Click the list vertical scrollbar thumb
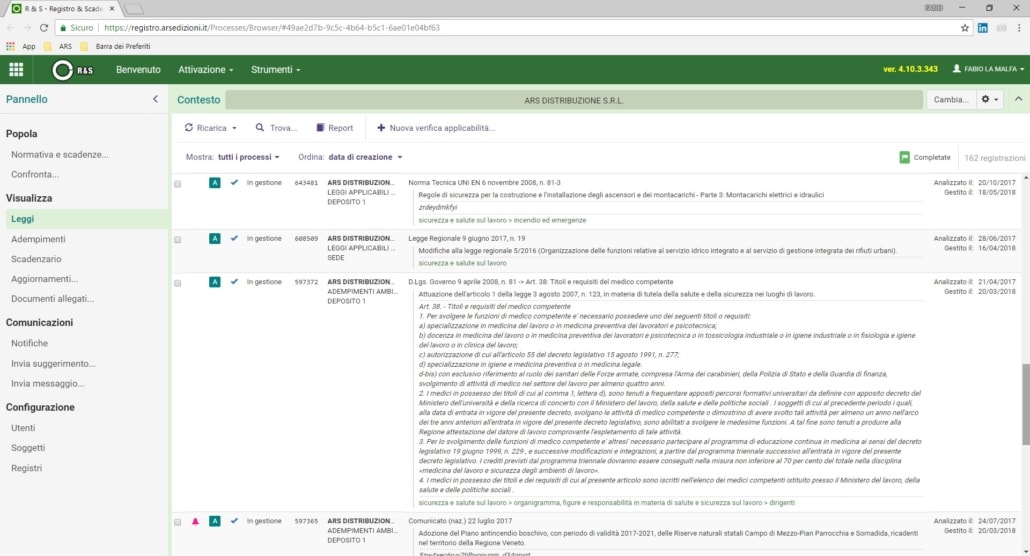 click(1025, 404)
